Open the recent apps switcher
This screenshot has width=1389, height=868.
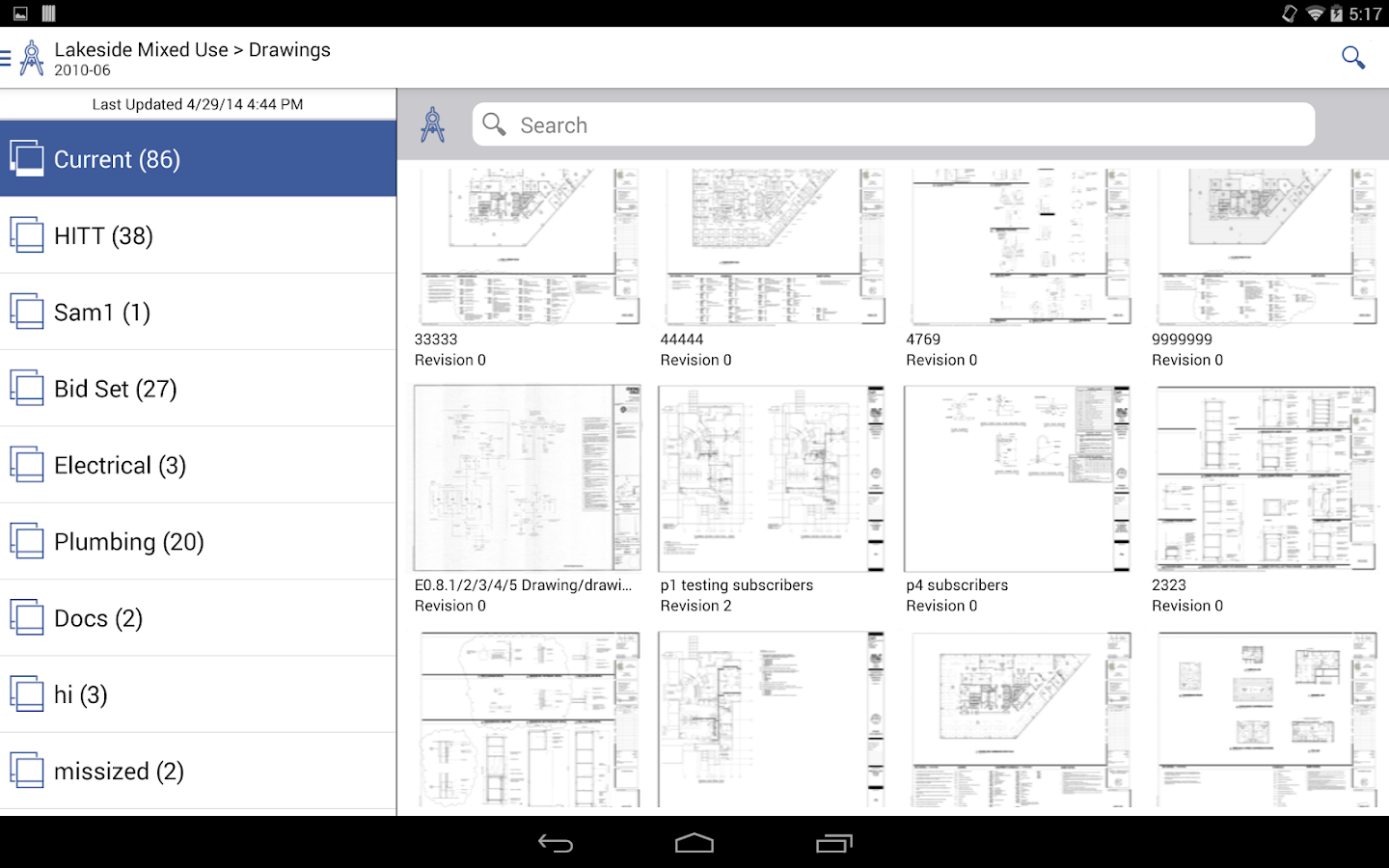coord(833,842)
